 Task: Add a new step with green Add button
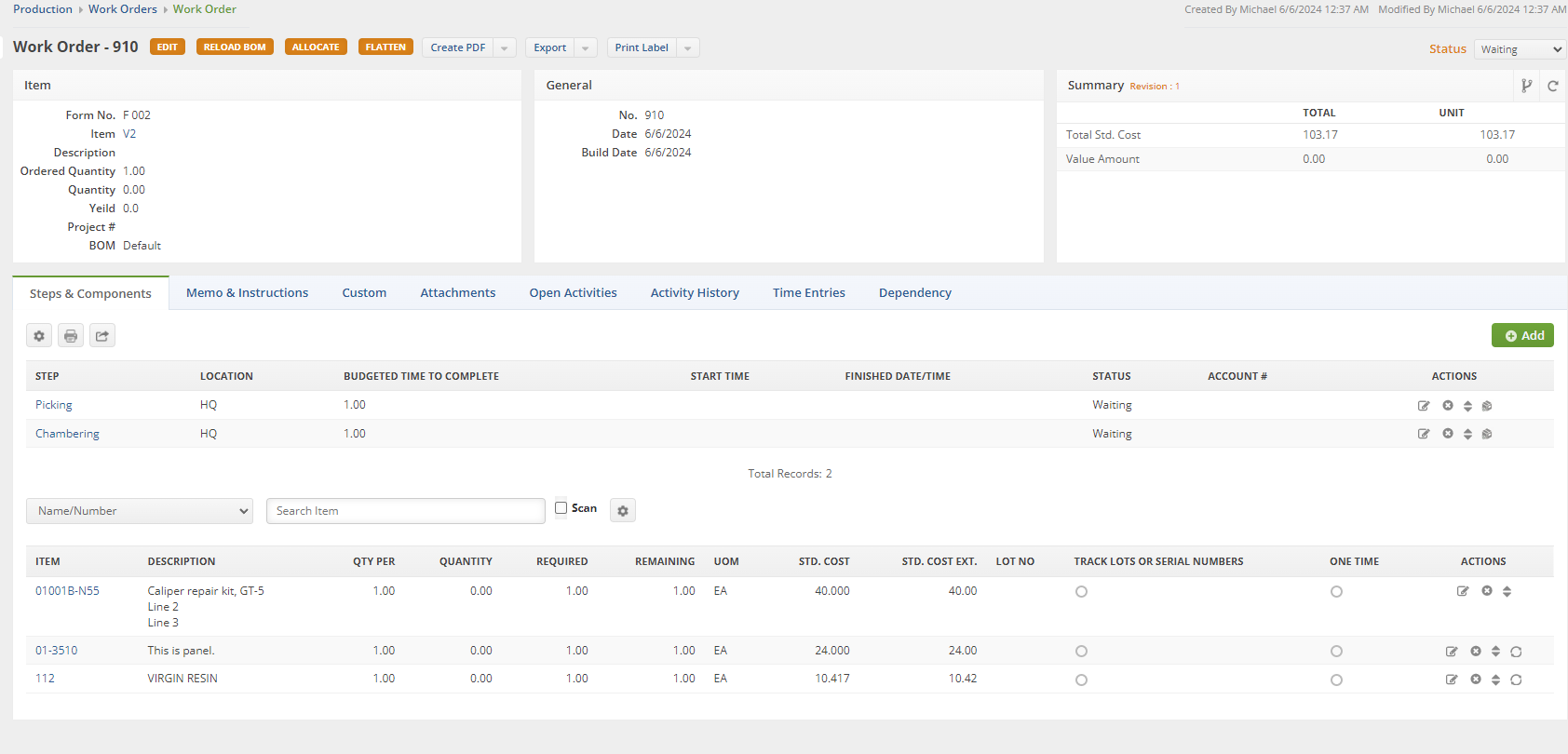click(1522, 336)
